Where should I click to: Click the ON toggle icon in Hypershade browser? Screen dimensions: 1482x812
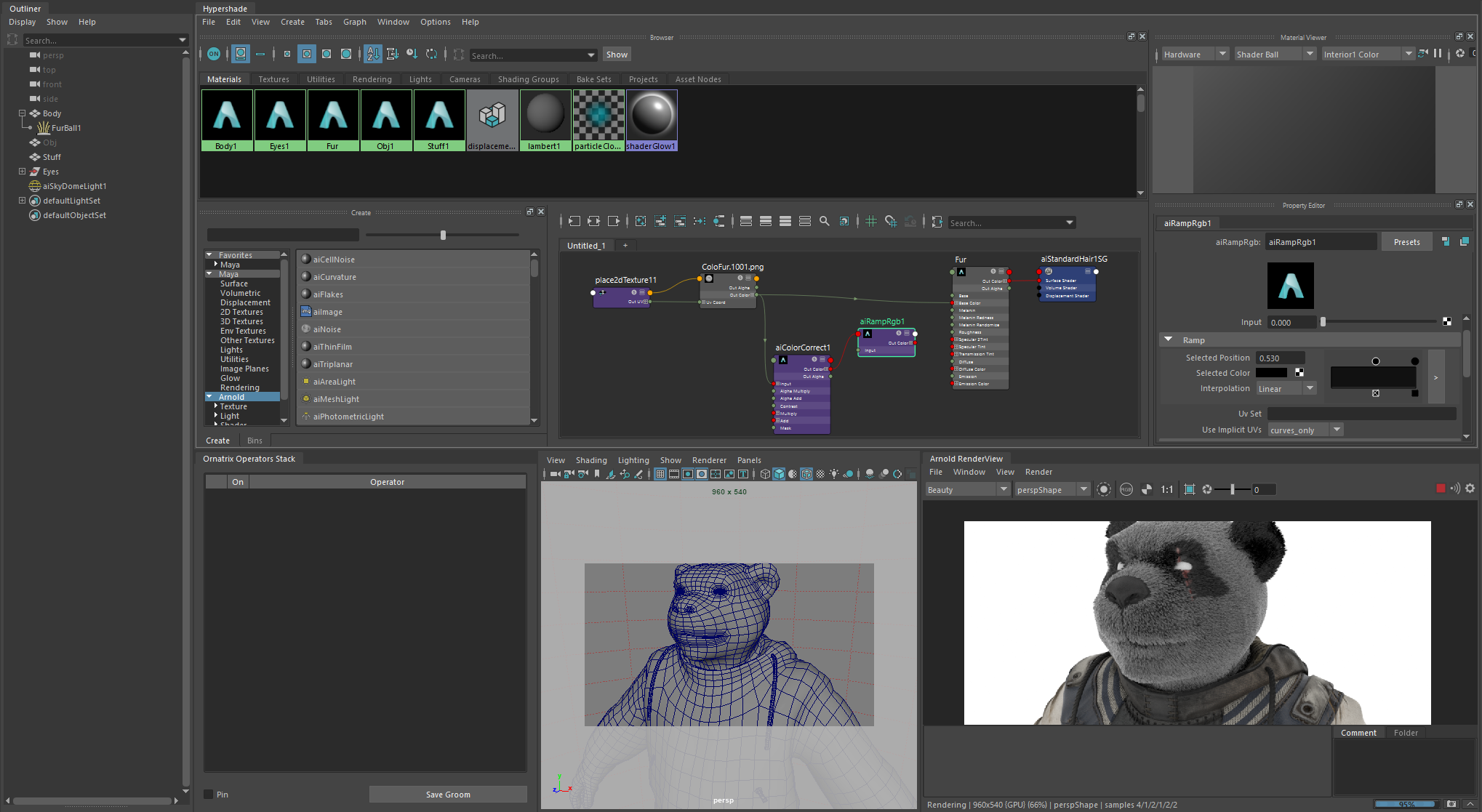point(214,54)
